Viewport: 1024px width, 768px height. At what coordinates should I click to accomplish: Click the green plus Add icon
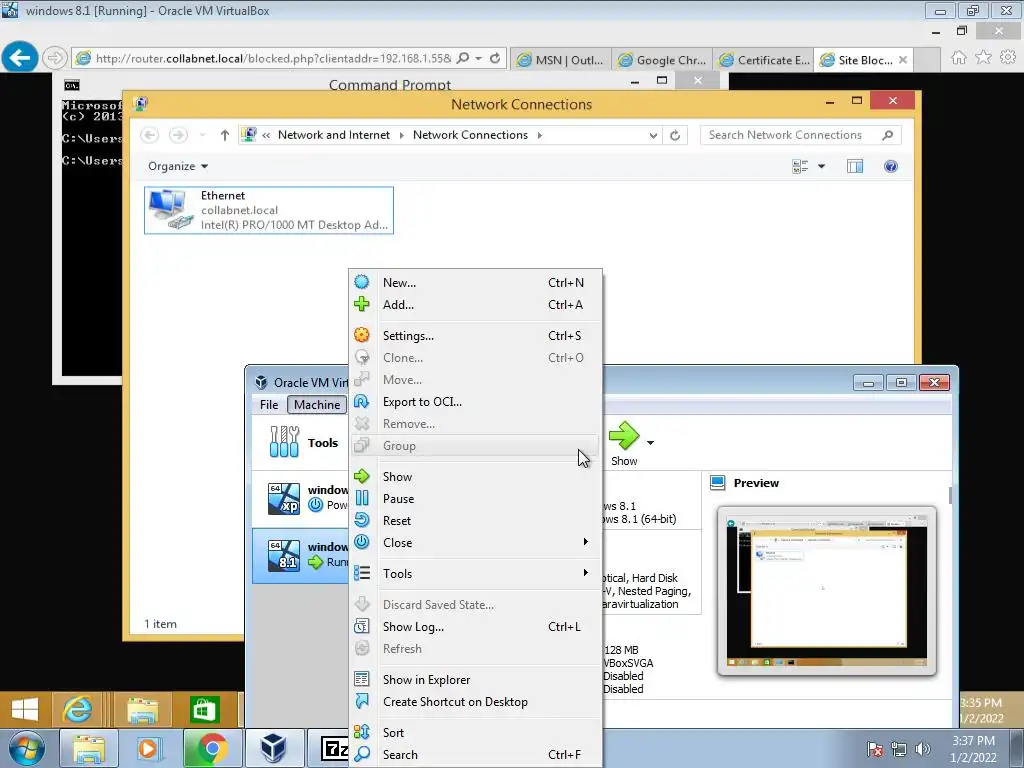click(362, 304)
